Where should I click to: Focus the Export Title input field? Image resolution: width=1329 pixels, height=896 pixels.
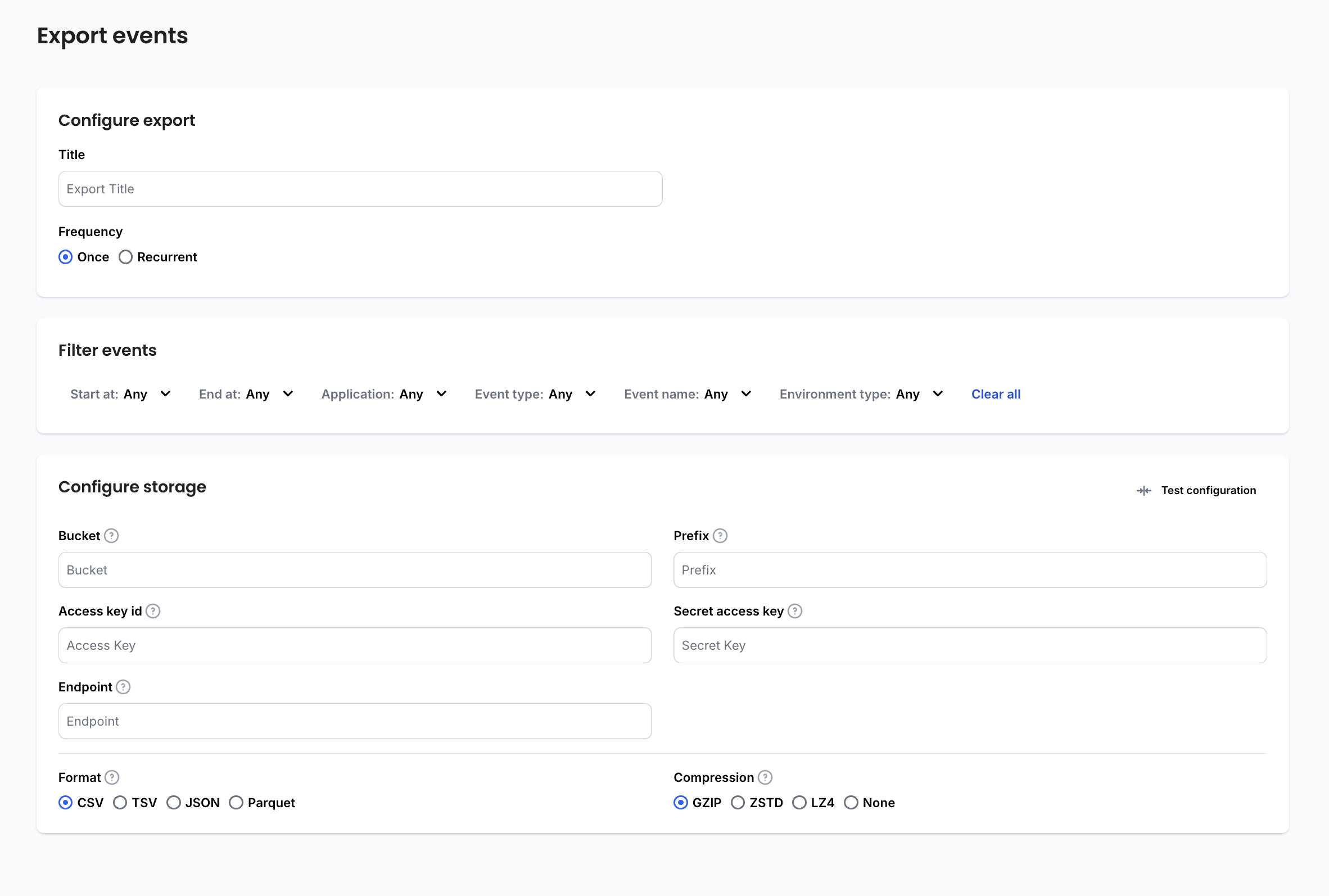coord(360,189)
